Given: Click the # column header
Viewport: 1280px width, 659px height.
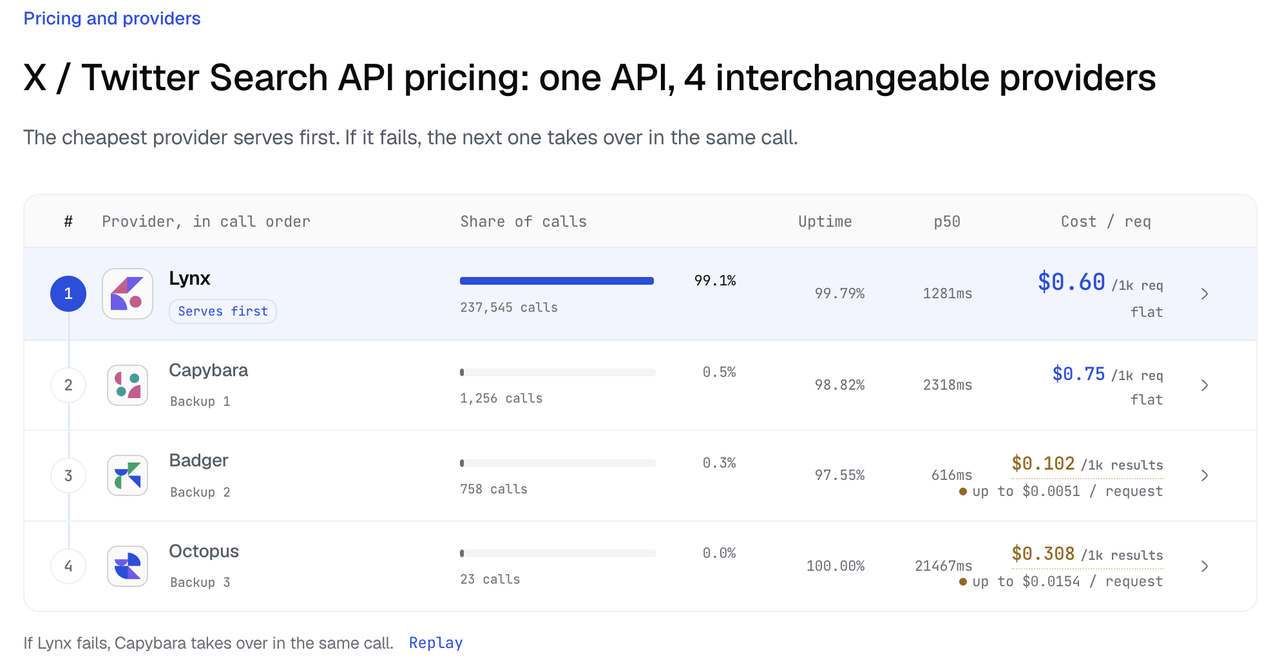Looking at the screenshot, I should click(68, 222).
